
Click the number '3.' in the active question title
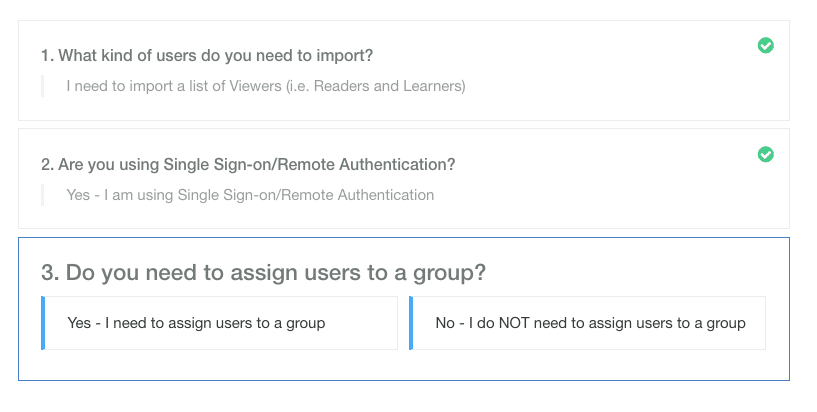[51, 272]
